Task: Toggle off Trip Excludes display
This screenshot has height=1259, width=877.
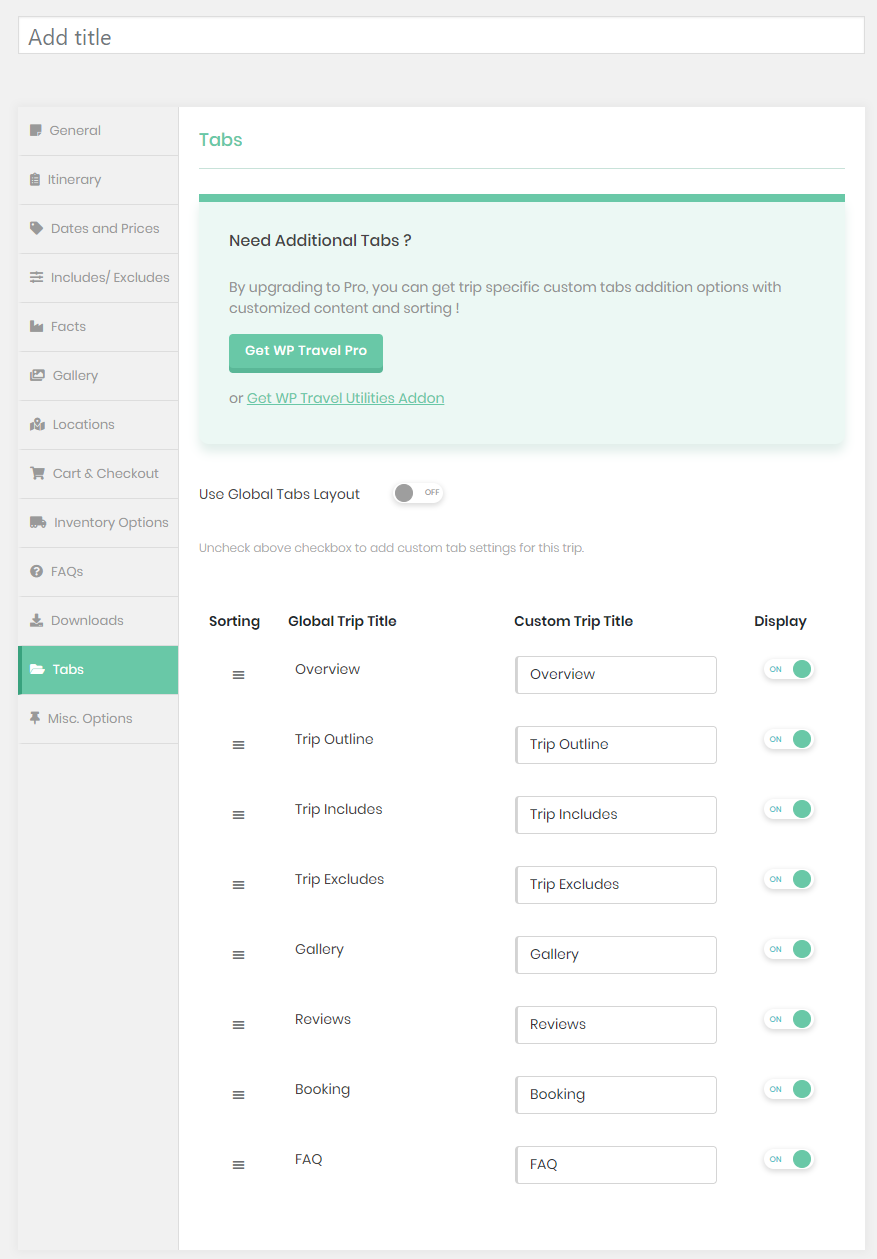Action: coord(789,879)
